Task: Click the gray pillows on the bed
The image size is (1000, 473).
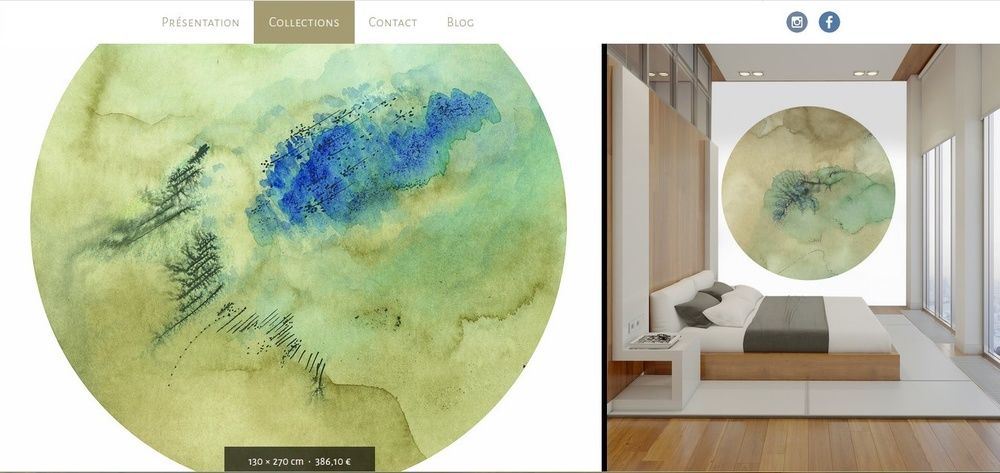Action: pos(705,303)
